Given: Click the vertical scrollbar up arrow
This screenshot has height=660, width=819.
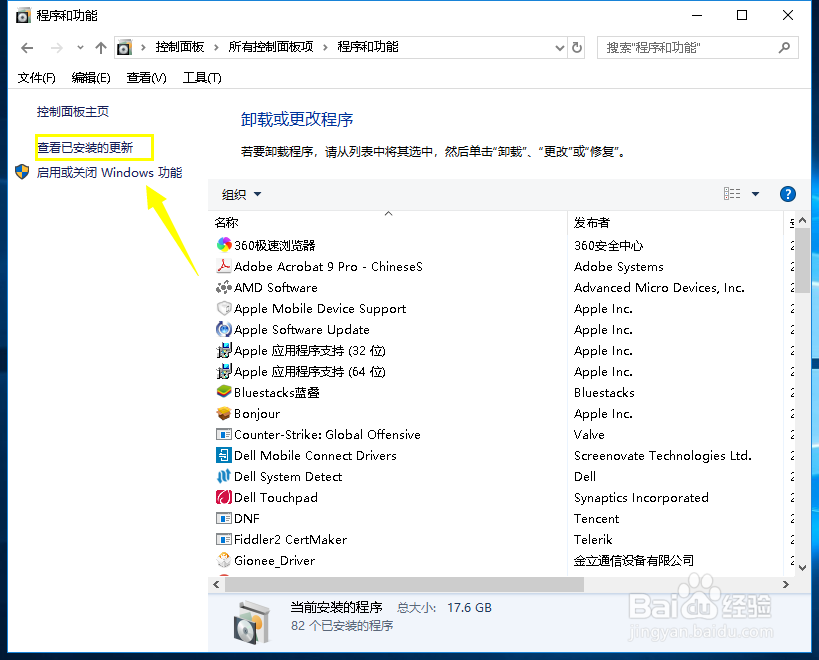Looking at the screenshot, I should click(803, 221).
